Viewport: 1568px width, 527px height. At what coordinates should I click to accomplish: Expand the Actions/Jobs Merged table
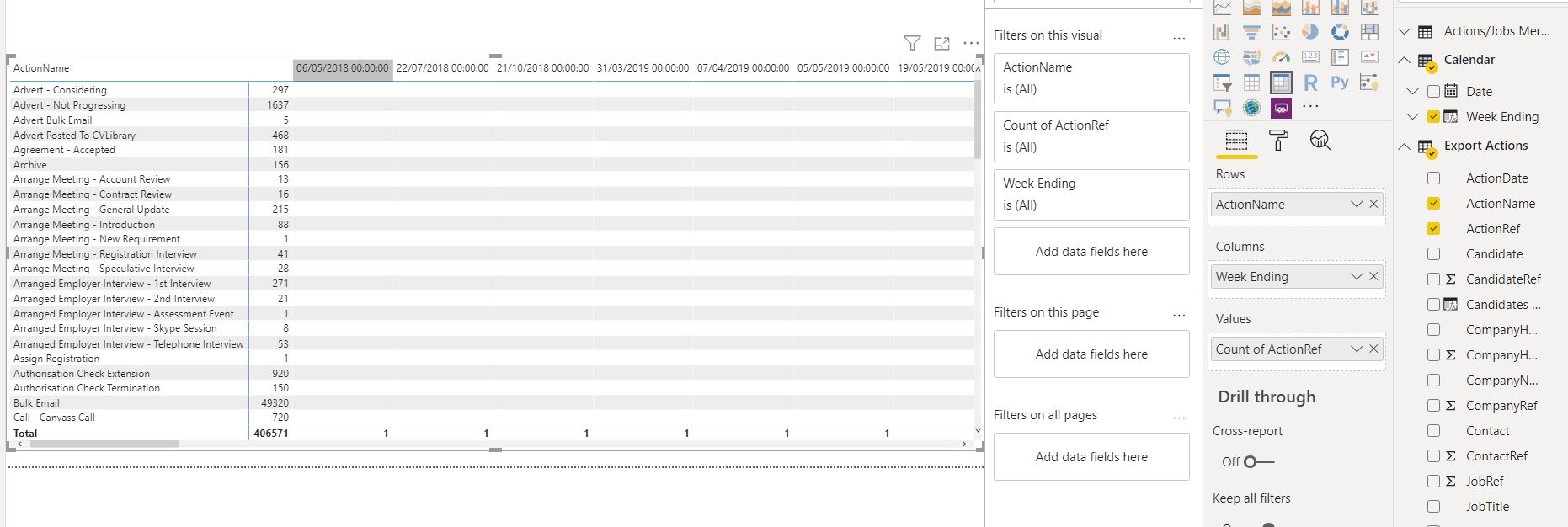[x=1404, y=32]
